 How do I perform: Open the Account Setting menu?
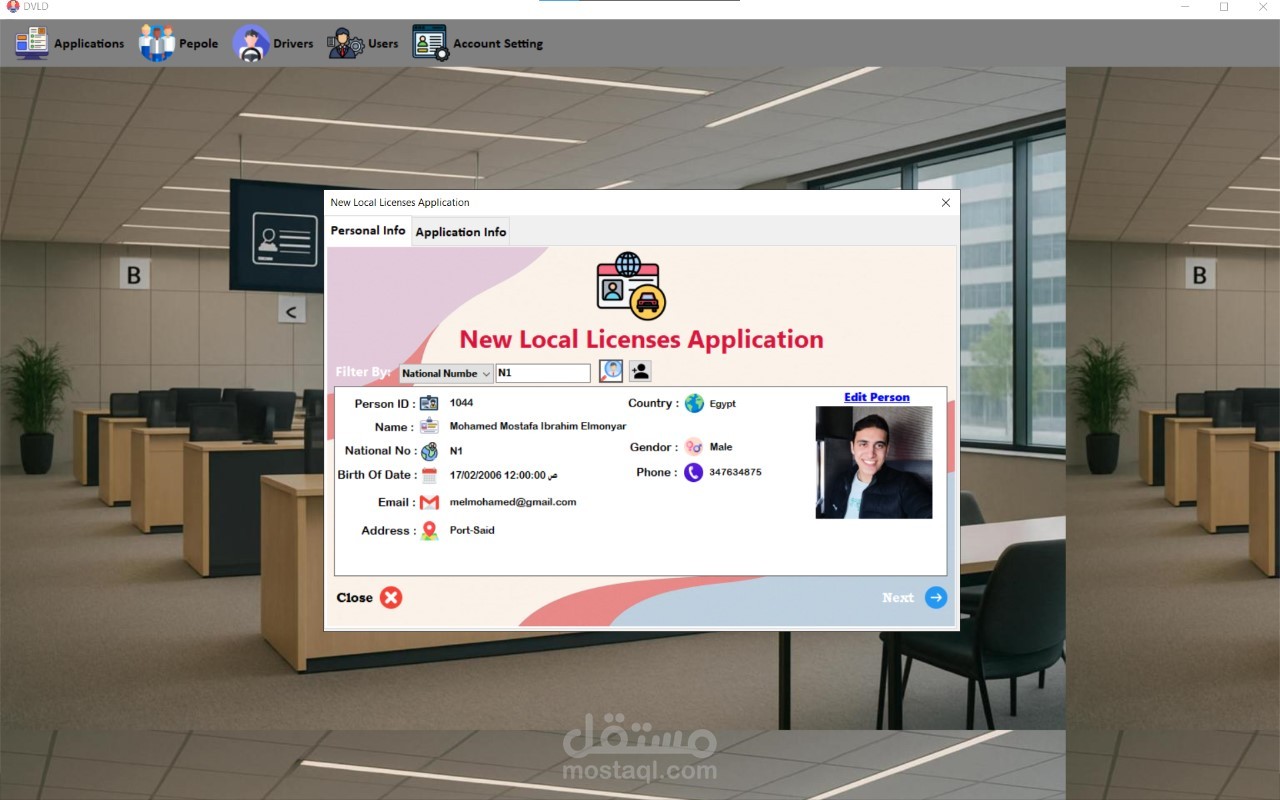tap(478, 44)
